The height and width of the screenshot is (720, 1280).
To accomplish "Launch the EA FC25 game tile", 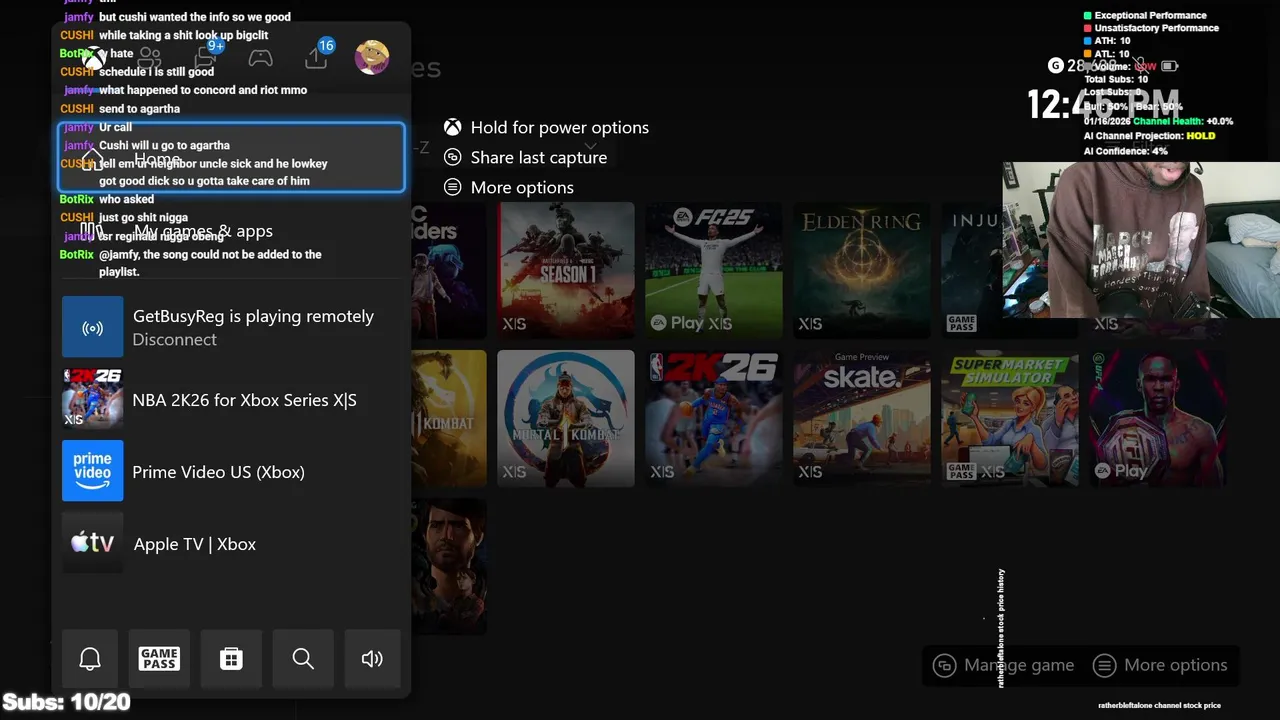I will [x=714, y=270].
